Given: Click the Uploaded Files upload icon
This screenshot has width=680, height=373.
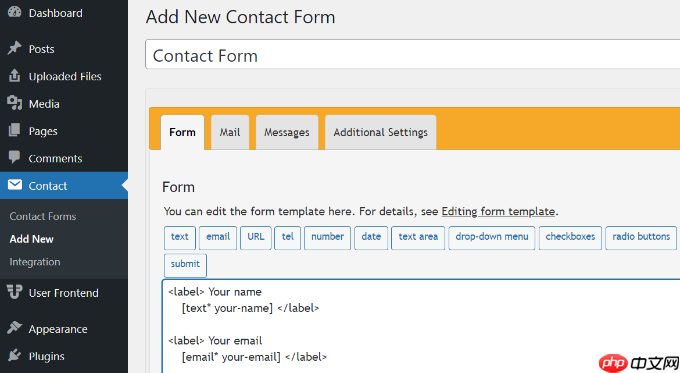Looking at the screenshot, I should coord(14,75).
